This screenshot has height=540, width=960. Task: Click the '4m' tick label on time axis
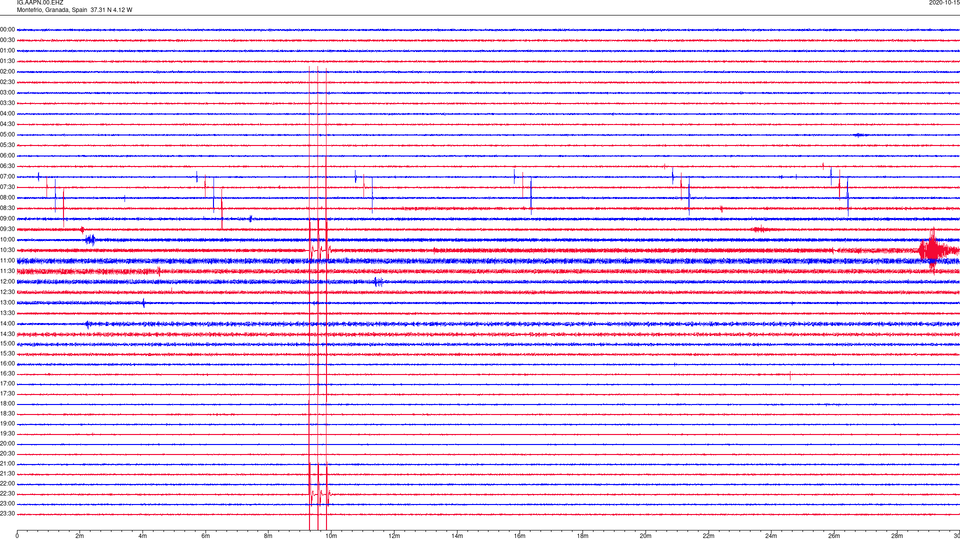(143, 536)
